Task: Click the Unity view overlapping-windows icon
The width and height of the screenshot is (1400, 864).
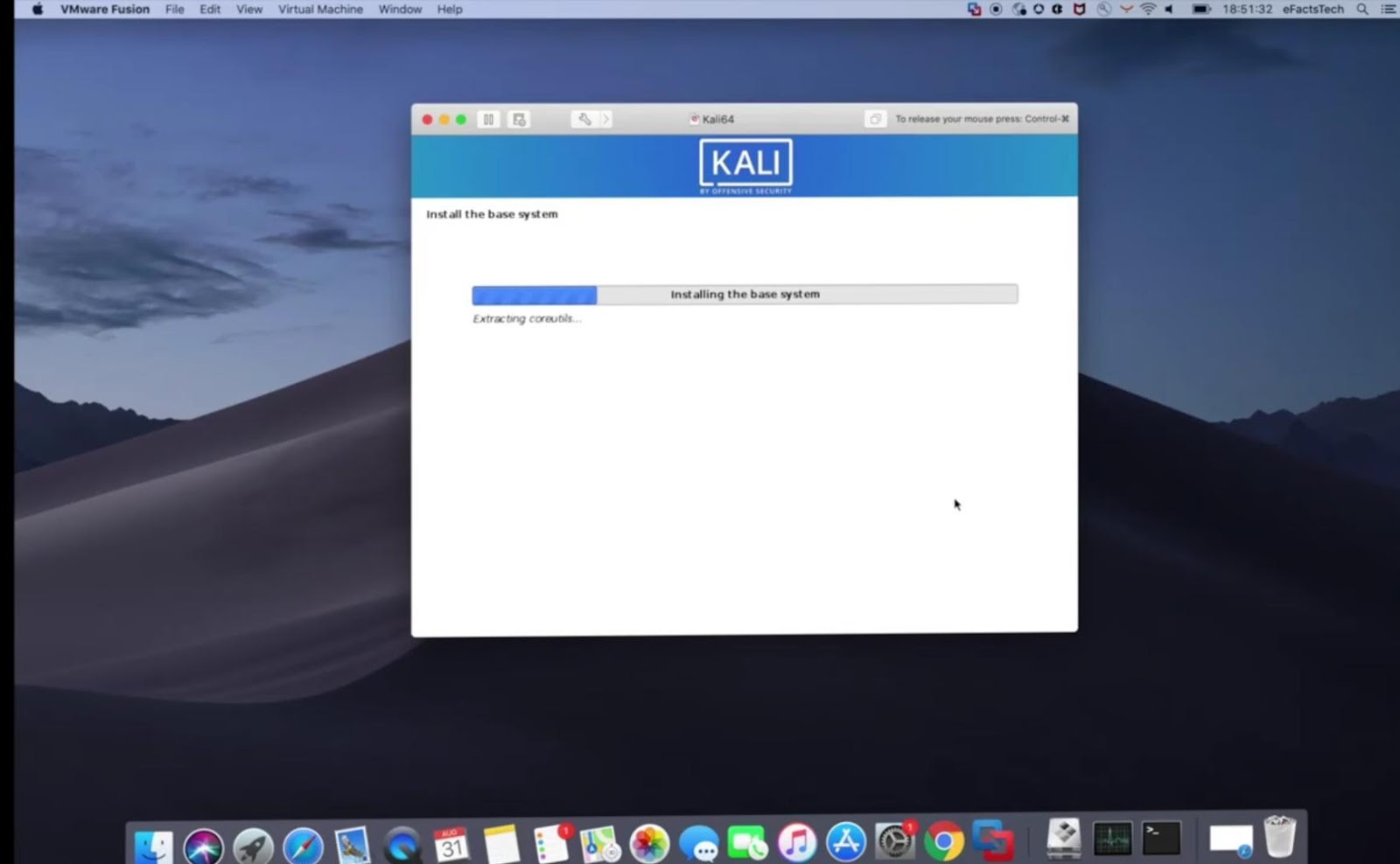Action: coord(874,119)
